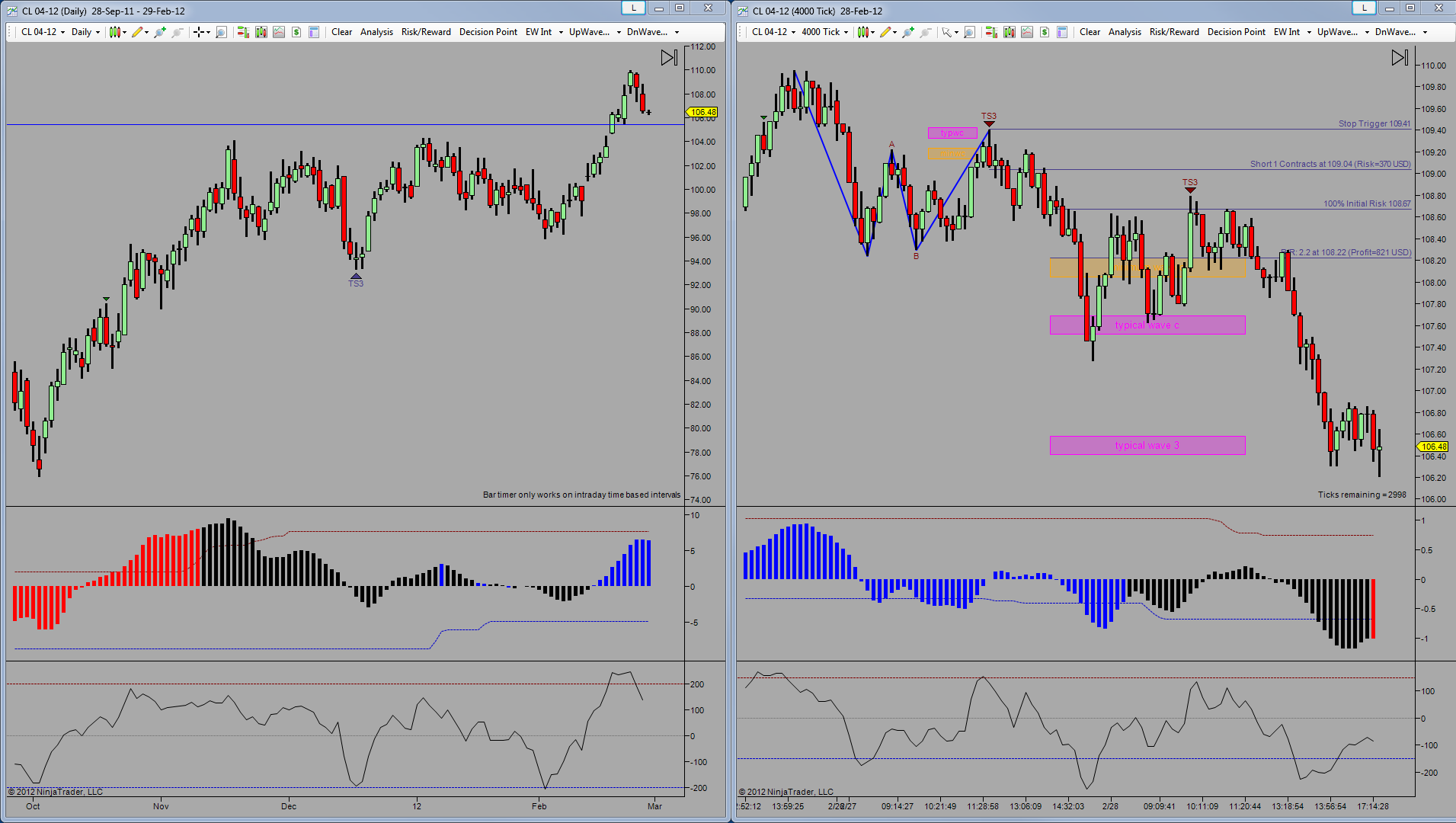Image resolution: width=1456 pixels, height=823 pixels.
Task: Select the magenta 'typical wave 3' box
Action: click(1147, 446)
